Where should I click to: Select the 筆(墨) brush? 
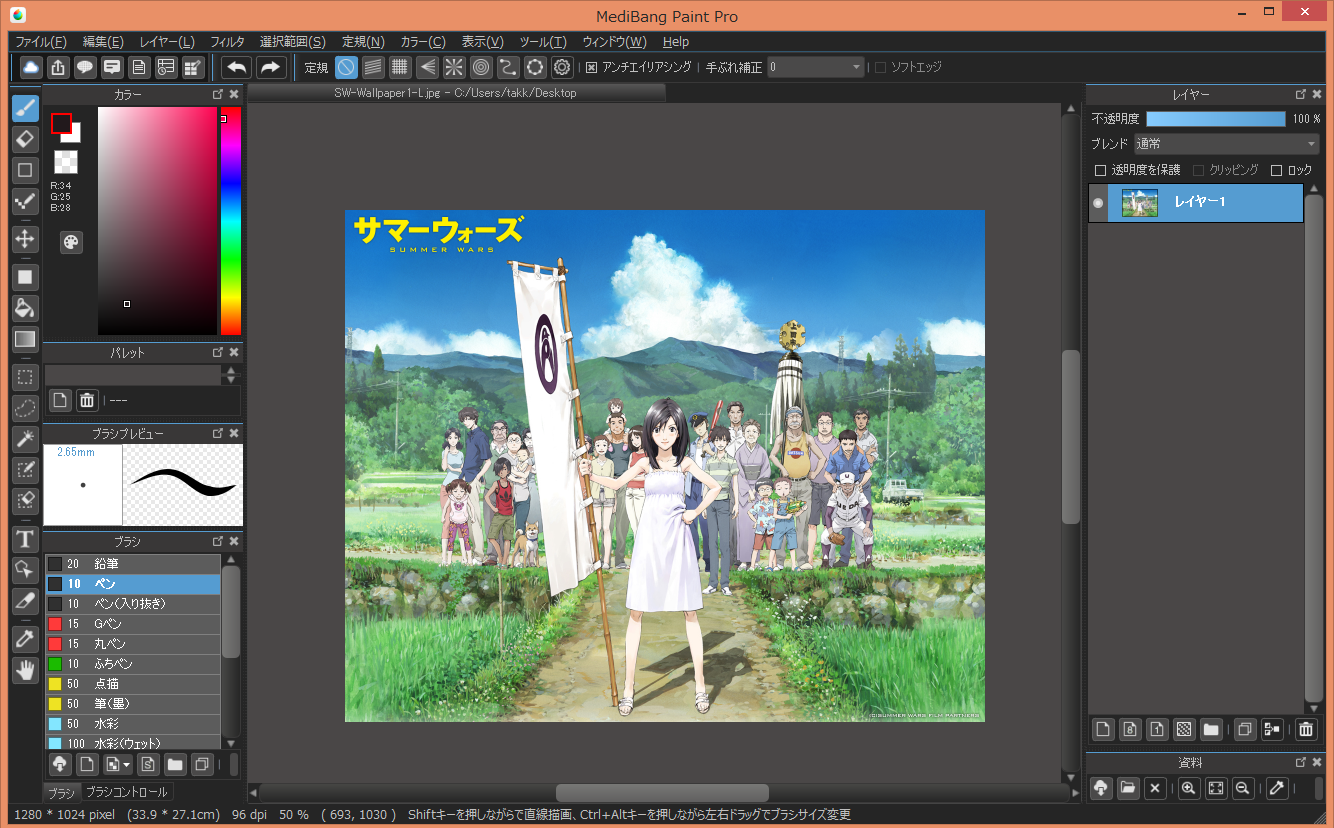click(133, 704)
